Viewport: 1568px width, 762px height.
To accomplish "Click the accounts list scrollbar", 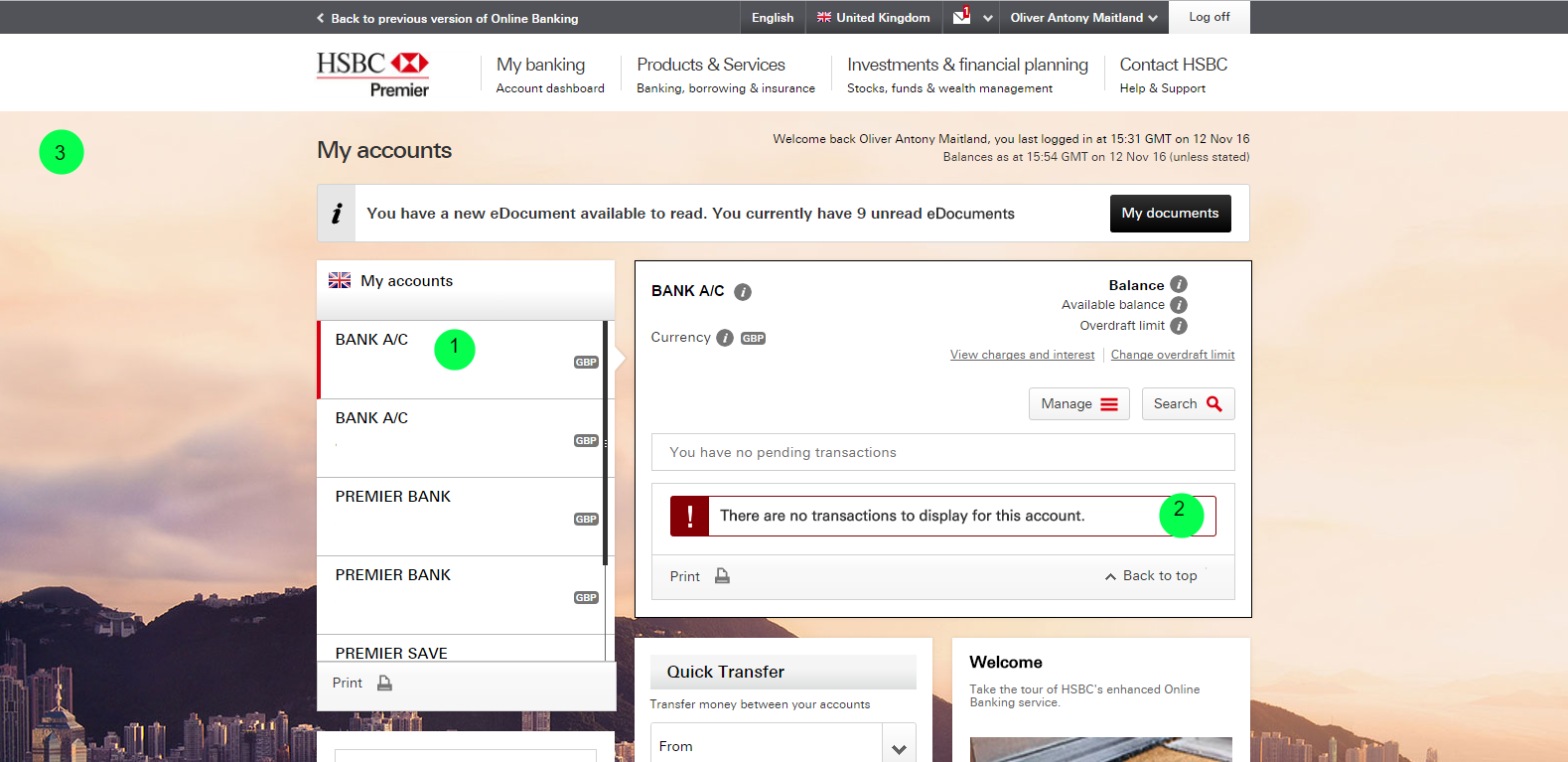I will (606, 443).
